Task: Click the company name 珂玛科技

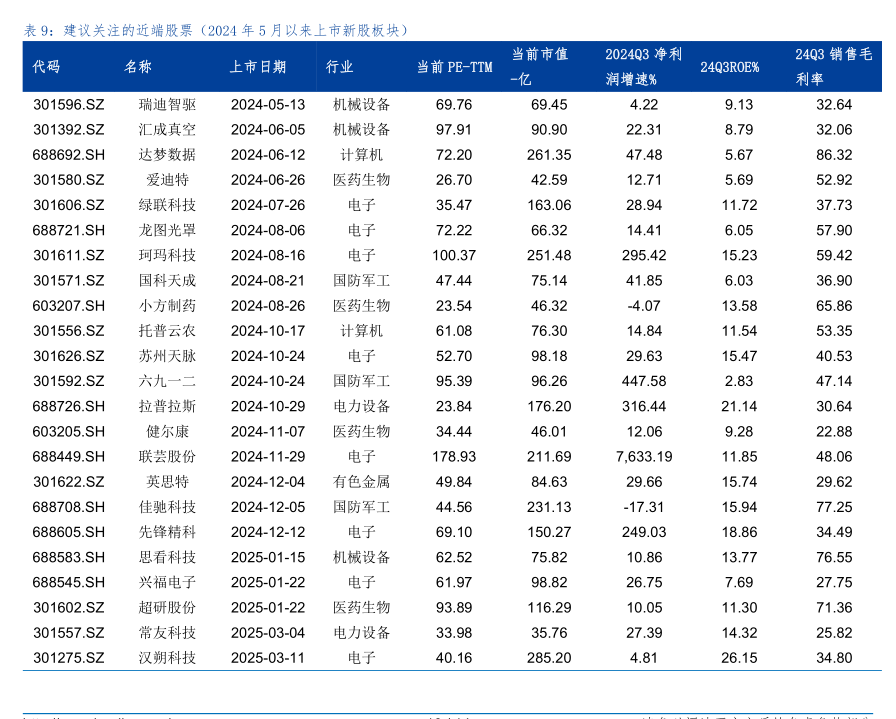Action: coord(167,255)
